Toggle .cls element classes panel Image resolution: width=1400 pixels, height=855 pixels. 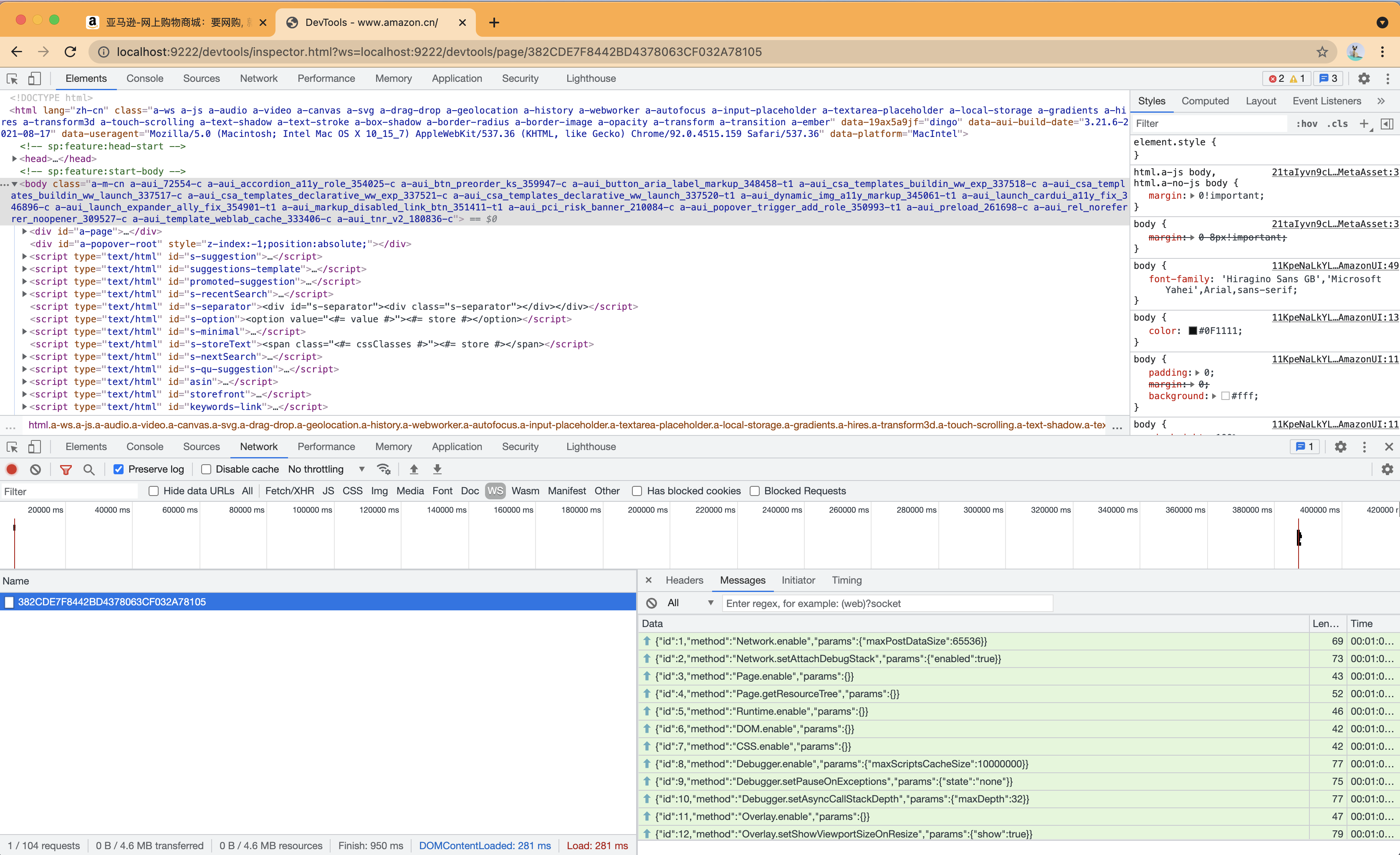pyautogui.click(x=1338, y=123)
